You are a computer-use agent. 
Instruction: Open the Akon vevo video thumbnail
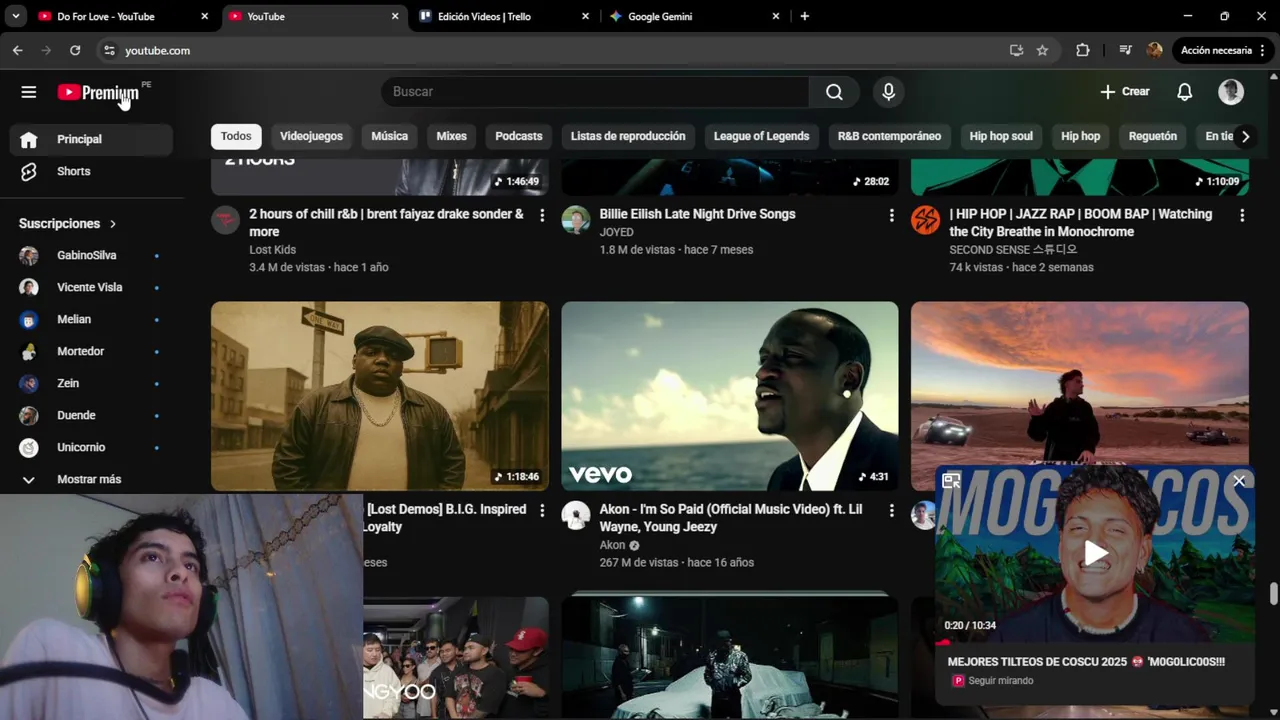(x=729, y=396)
